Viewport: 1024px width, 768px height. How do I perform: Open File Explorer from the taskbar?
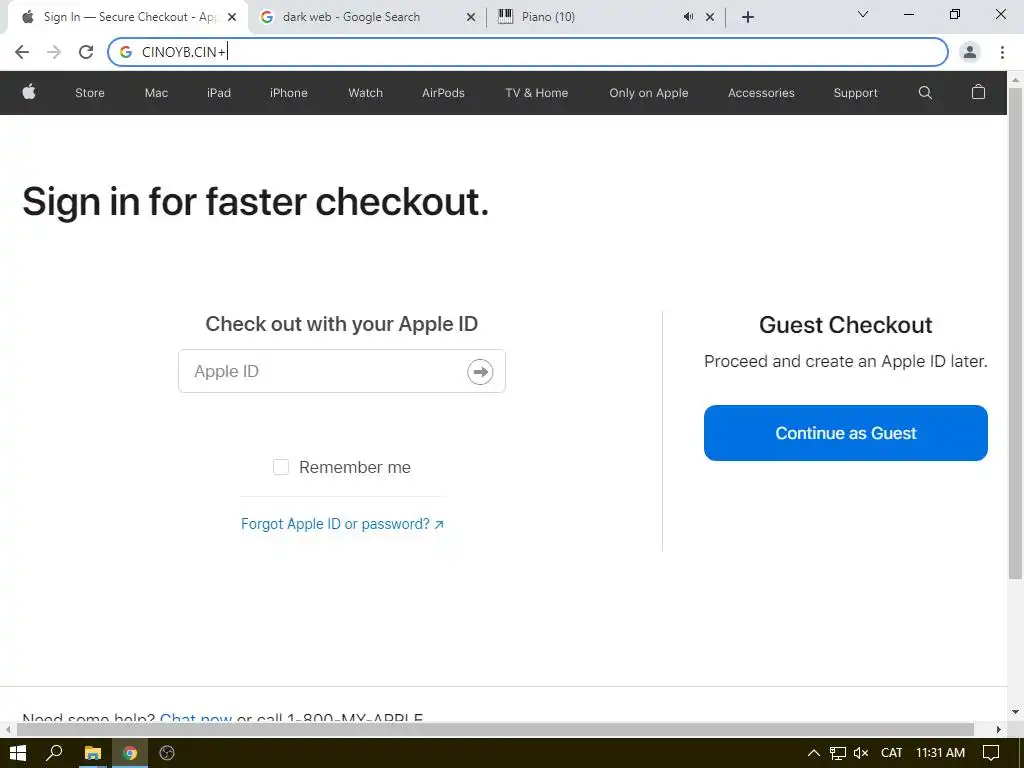click(93, 753)
